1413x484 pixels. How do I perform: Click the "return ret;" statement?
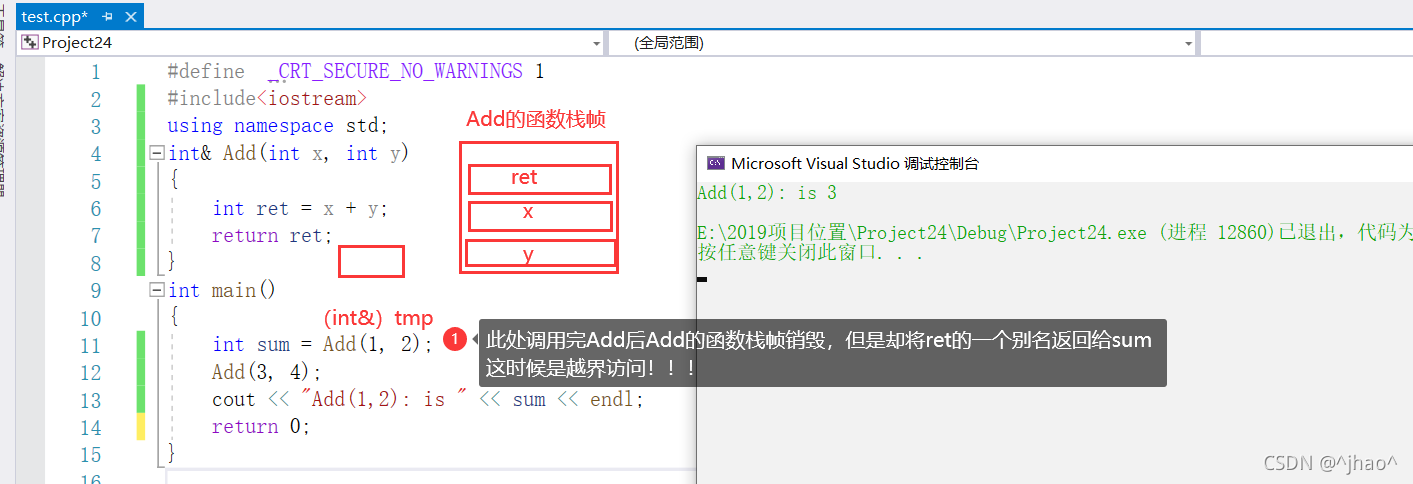click(272, 235)
